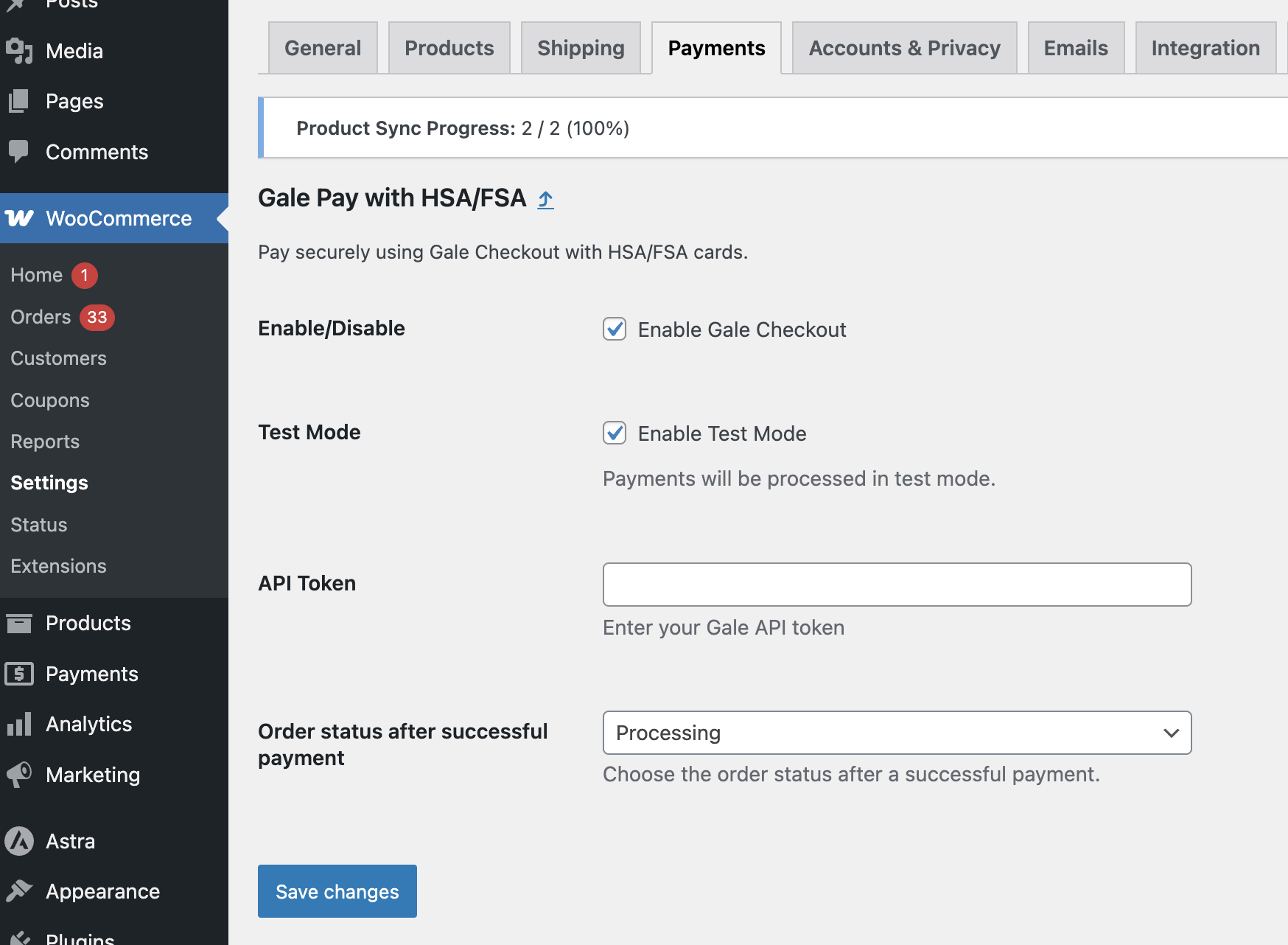Click the Products archive icon in sidebar
Screen dimensions: 1288x945
click(19, 623)
